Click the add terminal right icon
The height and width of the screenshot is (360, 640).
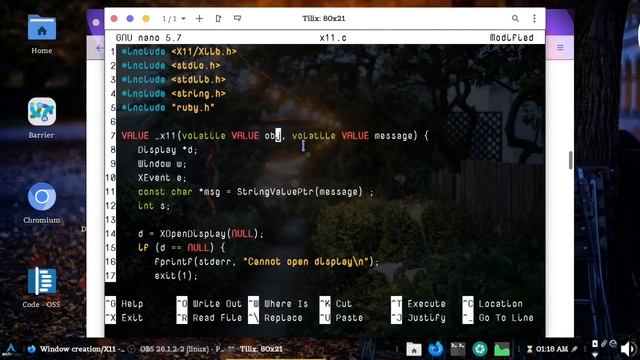point(218,19)
